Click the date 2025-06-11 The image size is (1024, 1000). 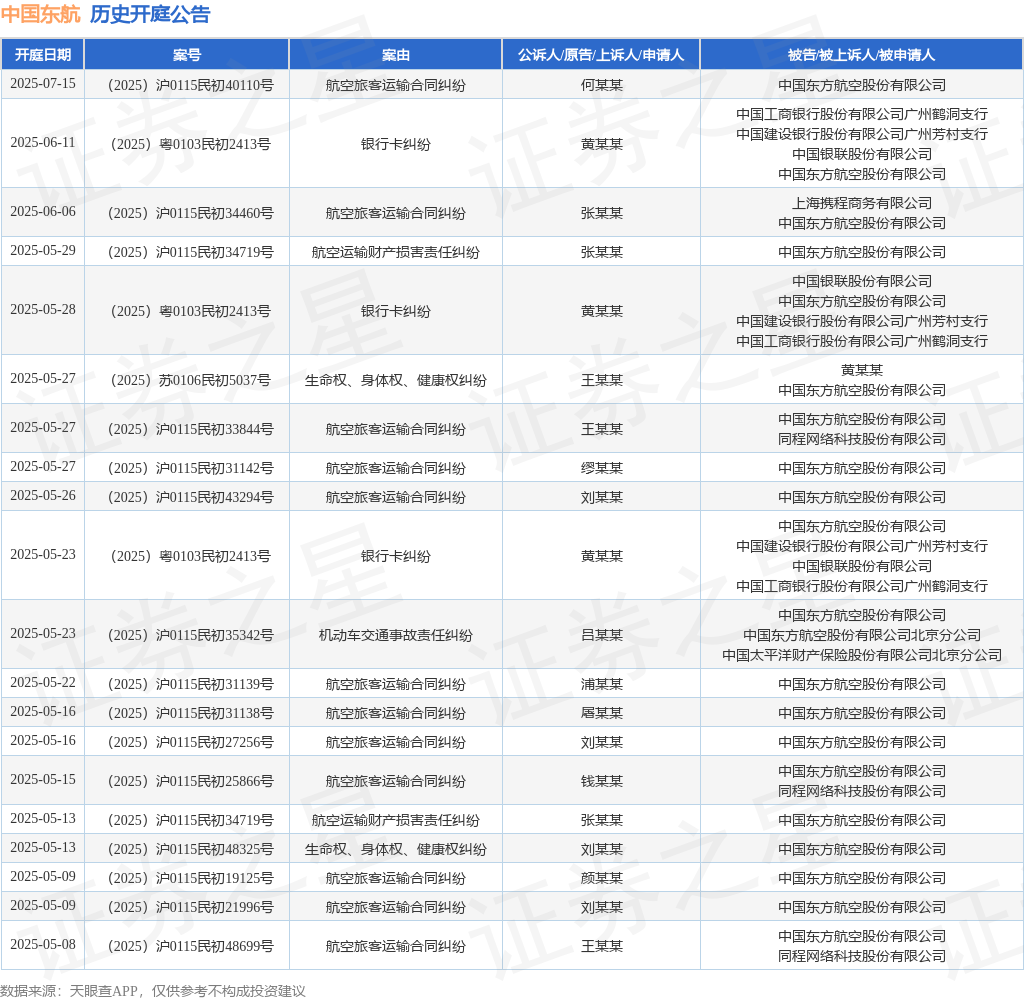point(43,142)
